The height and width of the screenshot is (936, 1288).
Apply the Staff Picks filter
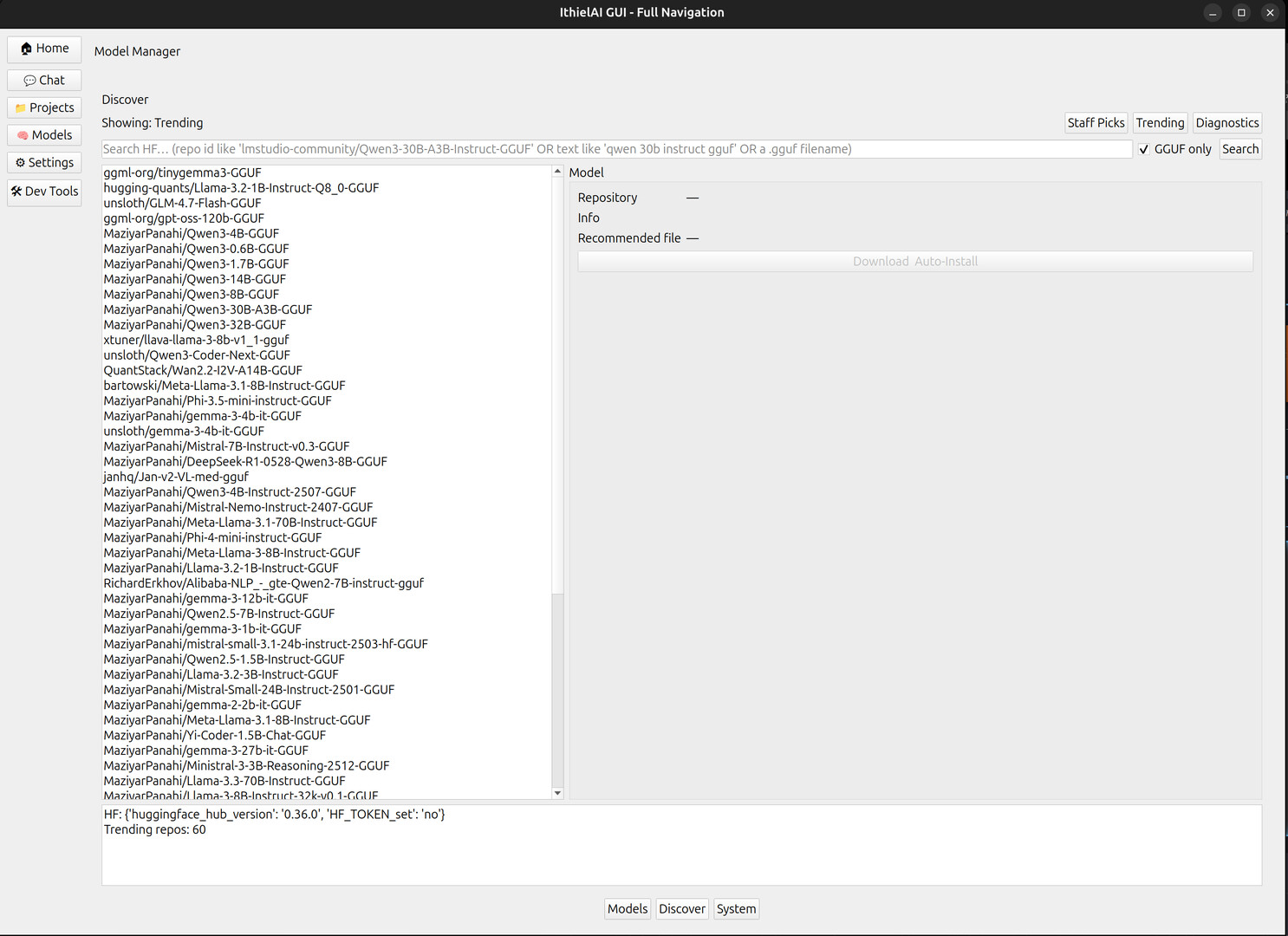[x=1096, y=122]
